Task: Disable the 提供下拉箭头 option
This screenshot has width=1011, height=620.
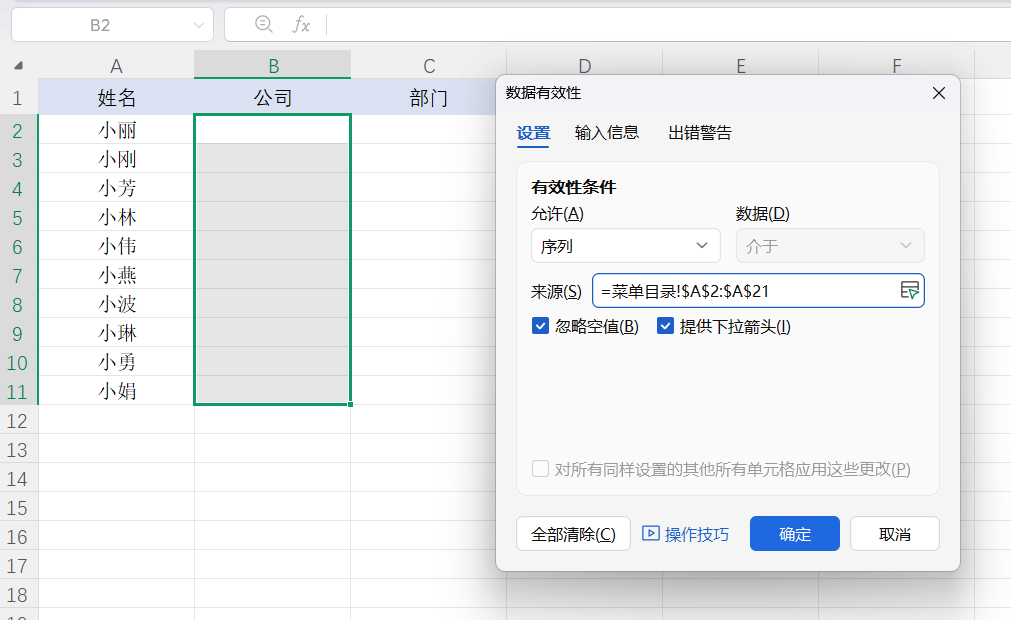Action: 665,325
